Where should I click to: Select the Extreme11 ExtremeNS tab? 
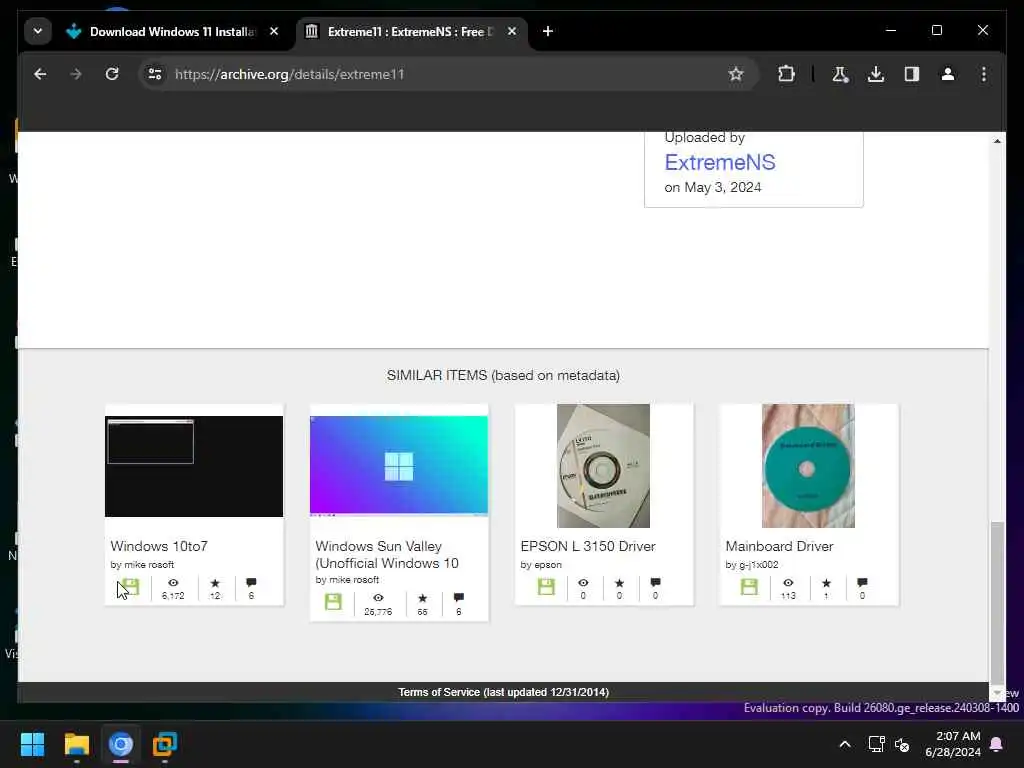coord(410,31)
